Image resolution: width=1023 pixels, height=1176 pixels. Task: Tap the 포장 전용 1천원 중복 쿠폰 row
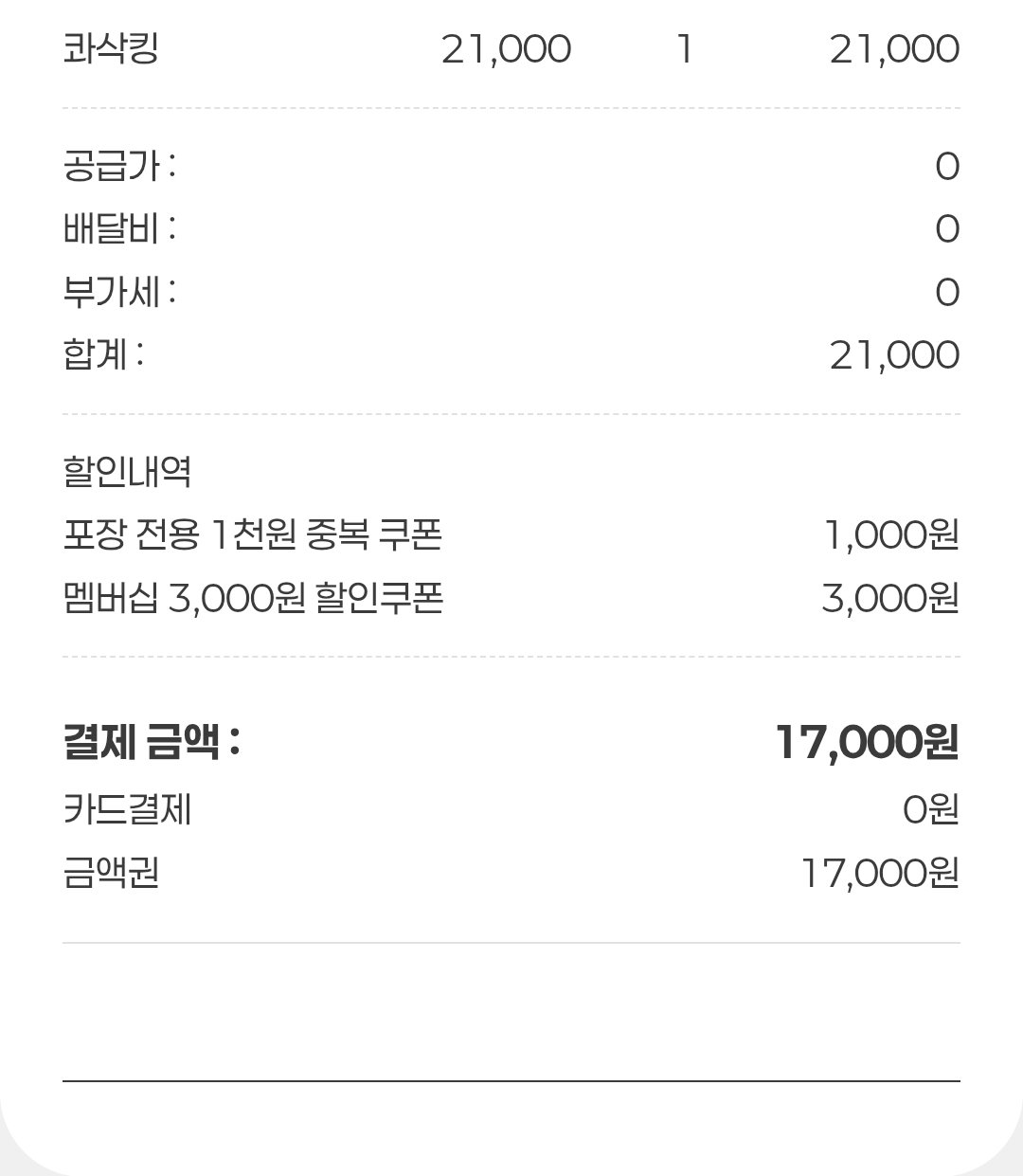tap(511, 535)
